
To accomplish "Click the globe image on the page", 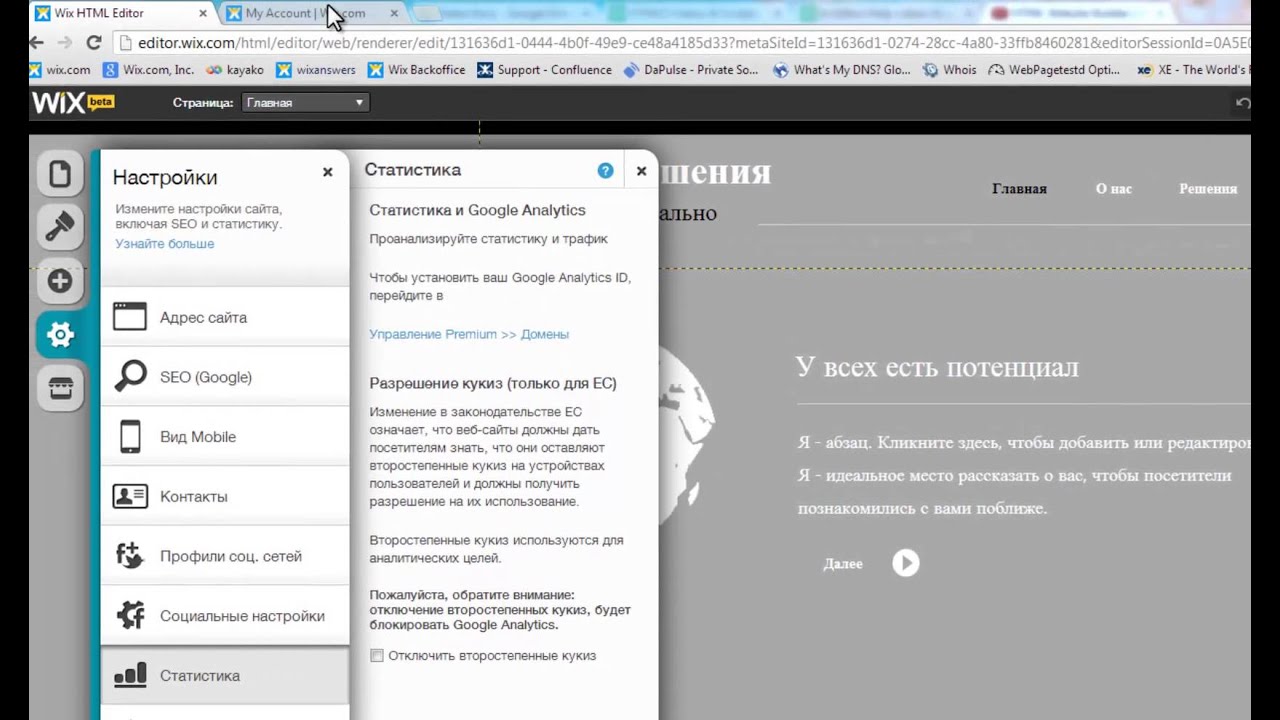I will point(688,434).
